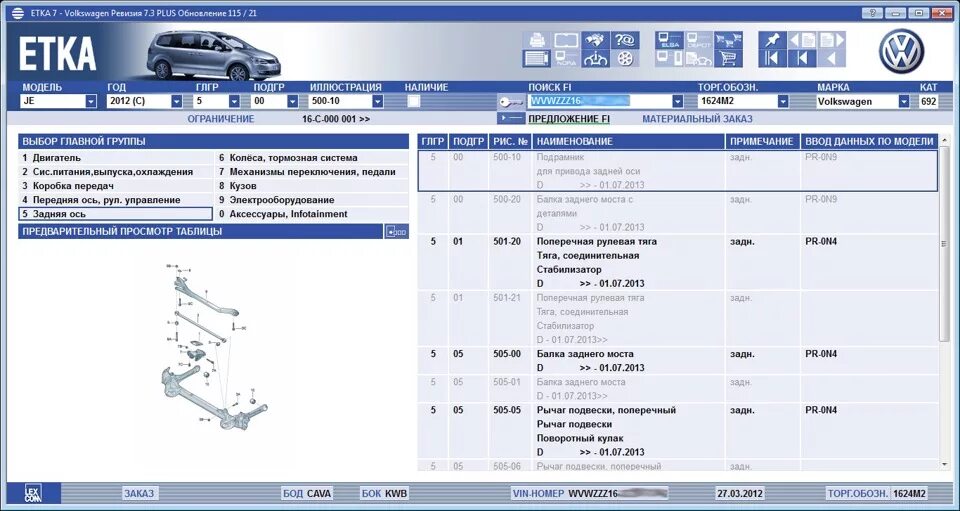960x511 pixels.
Task: Open the ИЛЛЮСТРАЦИЯ dropdown showing 500-10
Action: 378,102
